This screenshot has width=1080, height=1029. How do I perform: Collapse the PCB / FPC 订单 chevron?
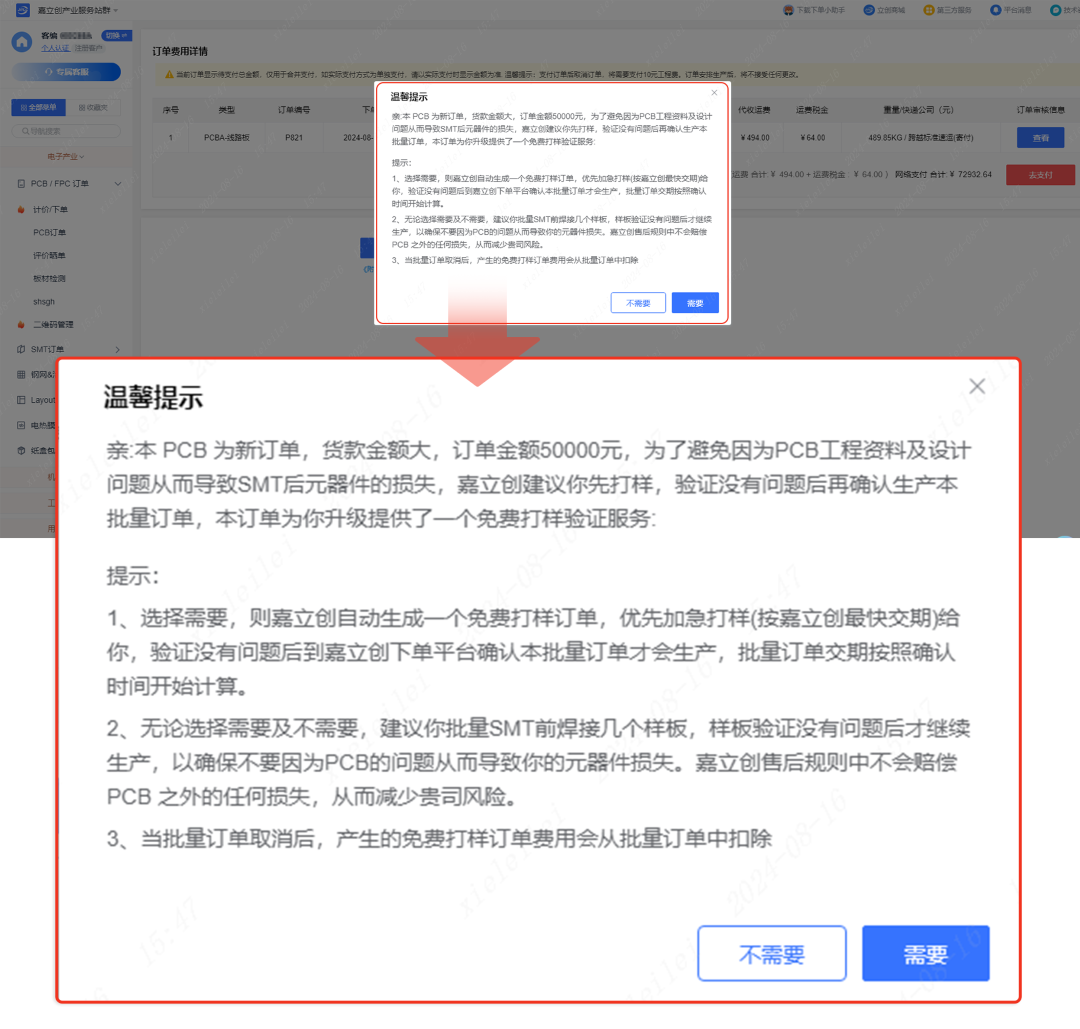point(118,184)
